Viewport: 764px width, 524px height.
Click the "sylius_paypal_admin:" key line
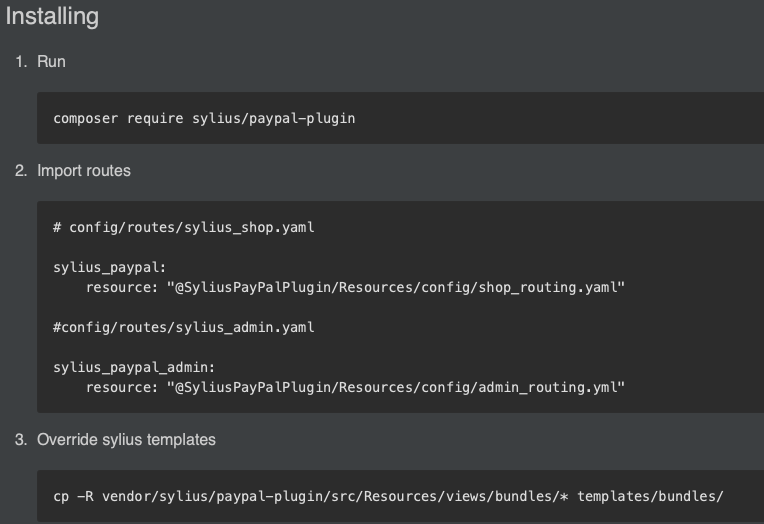tap(134, 368)
